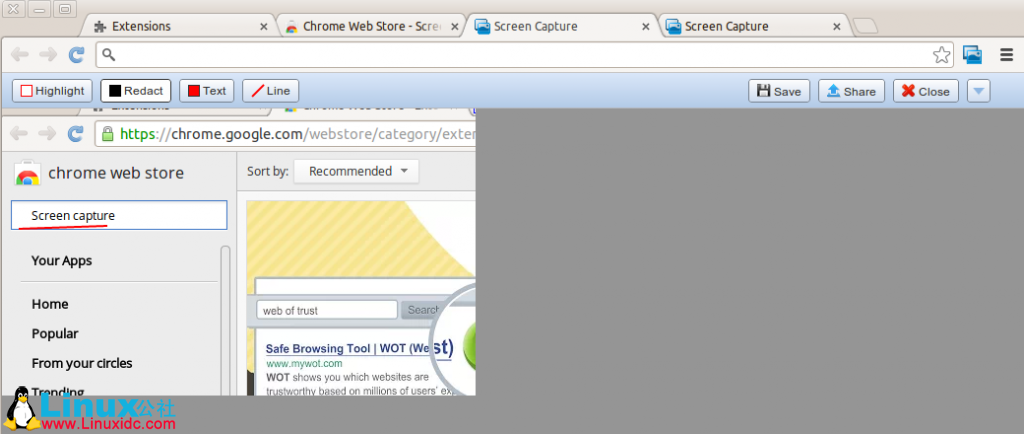Open the Chrome hamburger menu
The width and height of the screenshot is (1024, 434).
pos(1006,55)
